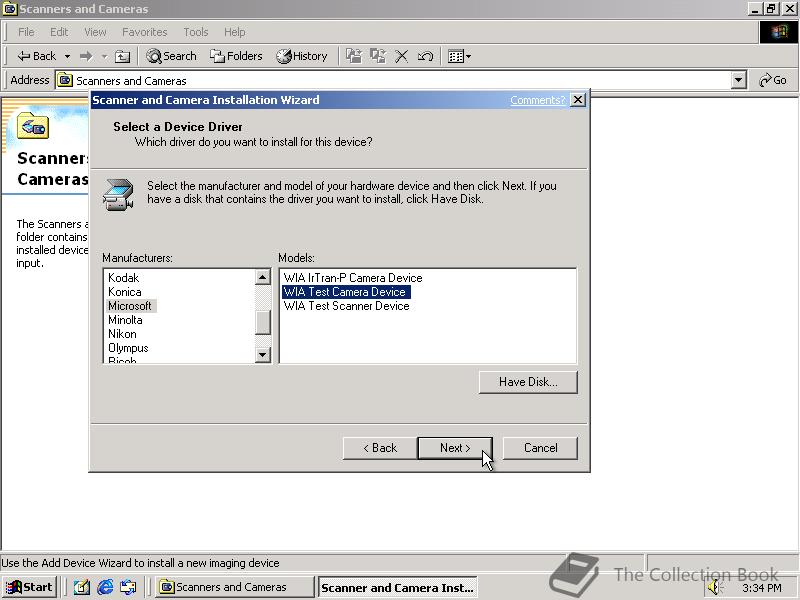
Task: Open the View menu
Action: click(95, 32)
